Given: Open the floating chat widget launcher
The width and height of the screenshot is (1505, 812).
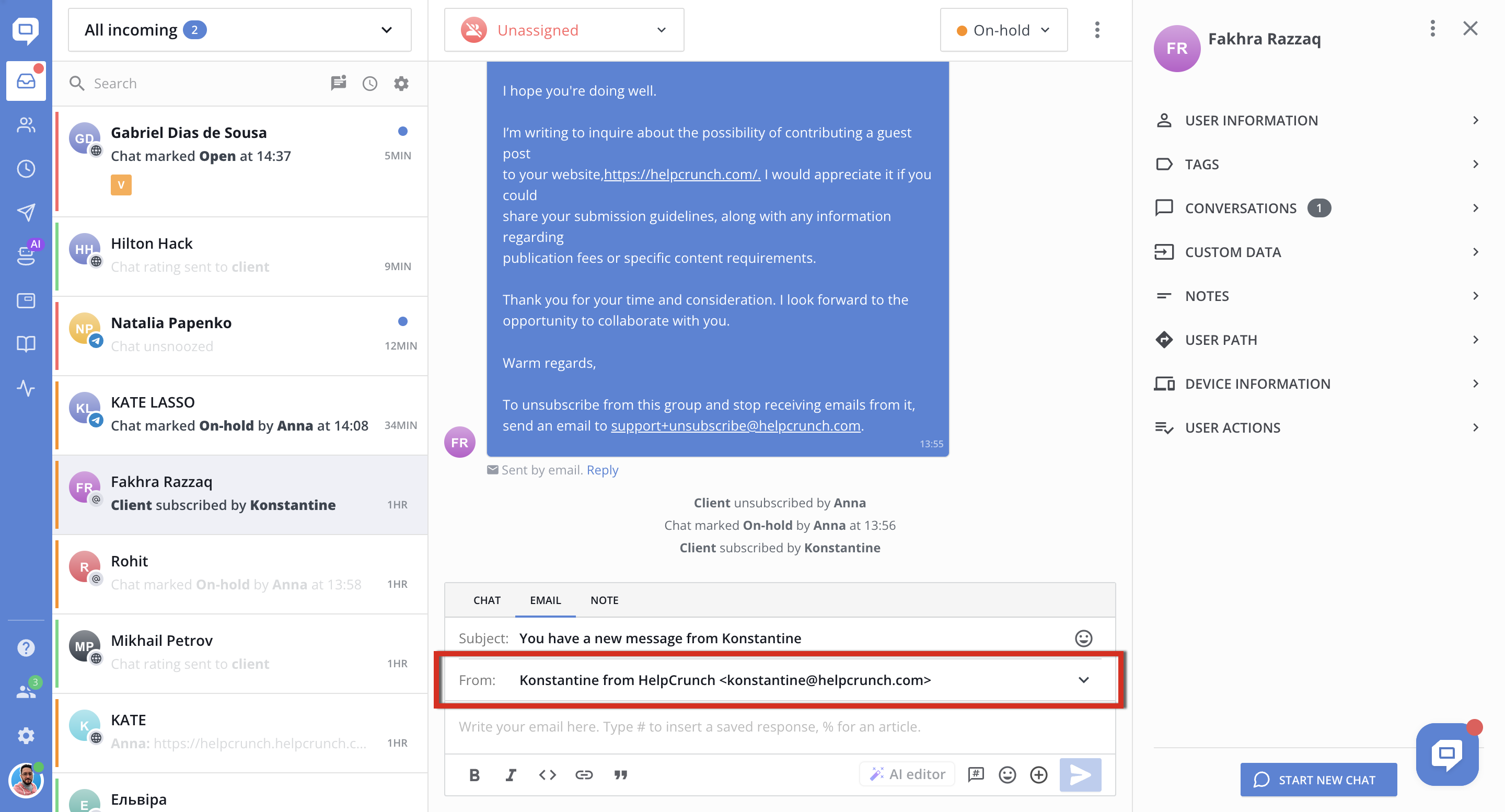Looking at the screenshot, I should point(1446,754).
